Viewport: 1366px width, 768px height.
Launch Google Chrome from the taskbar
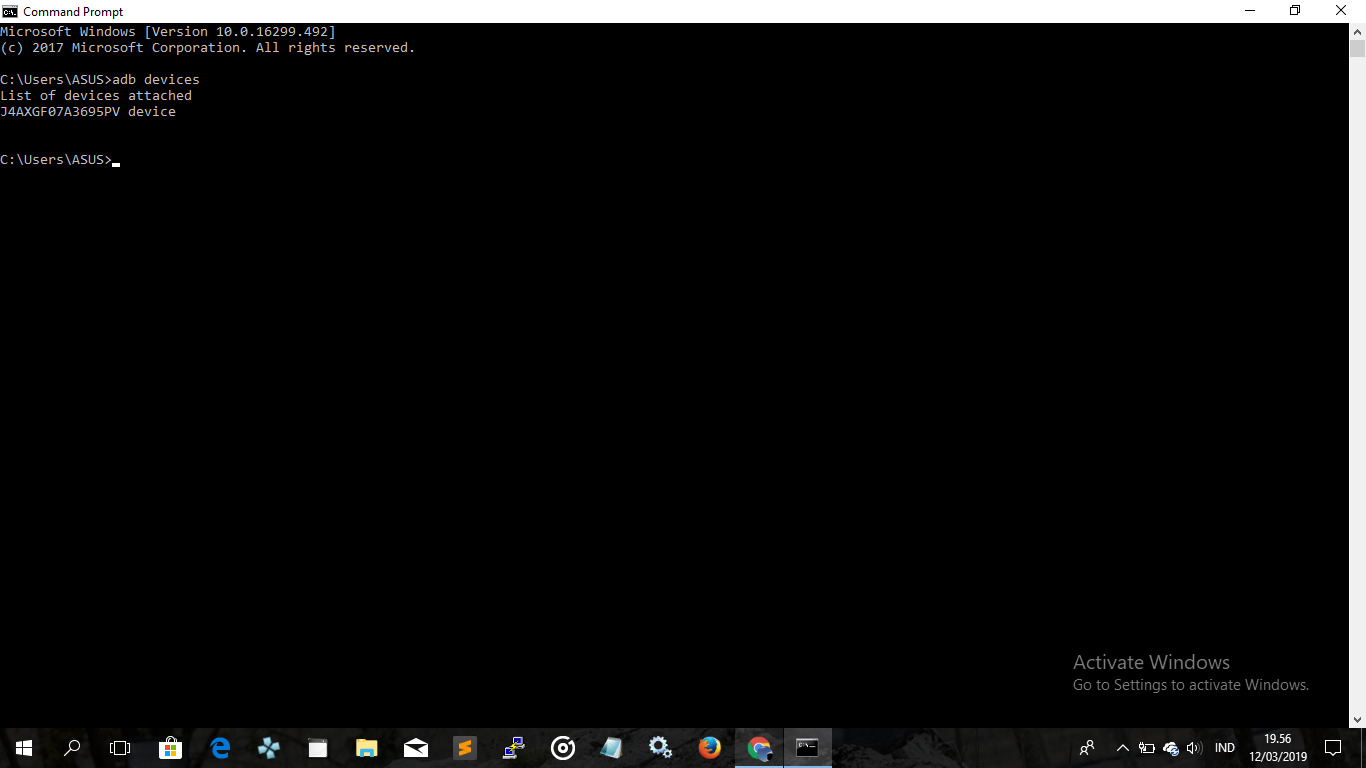pyautogui.click(x=758, y=747)
